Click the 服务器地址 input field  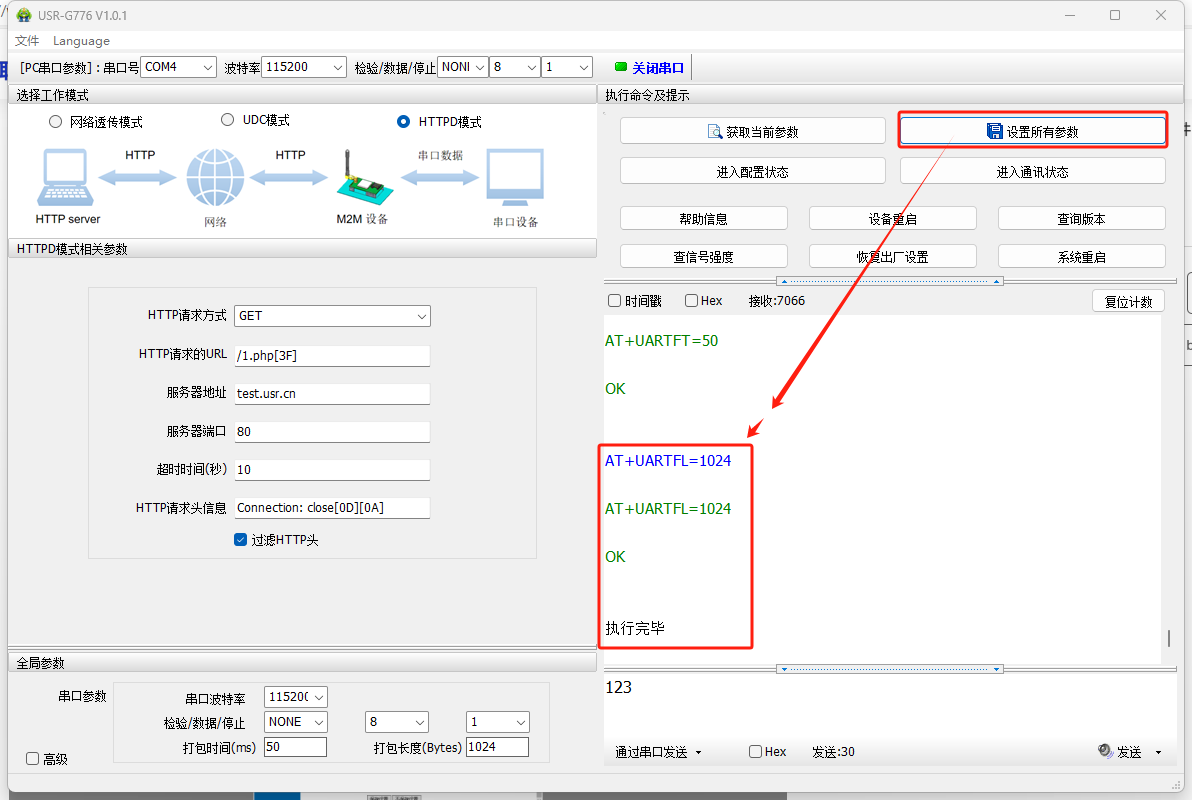coord(332,394)
